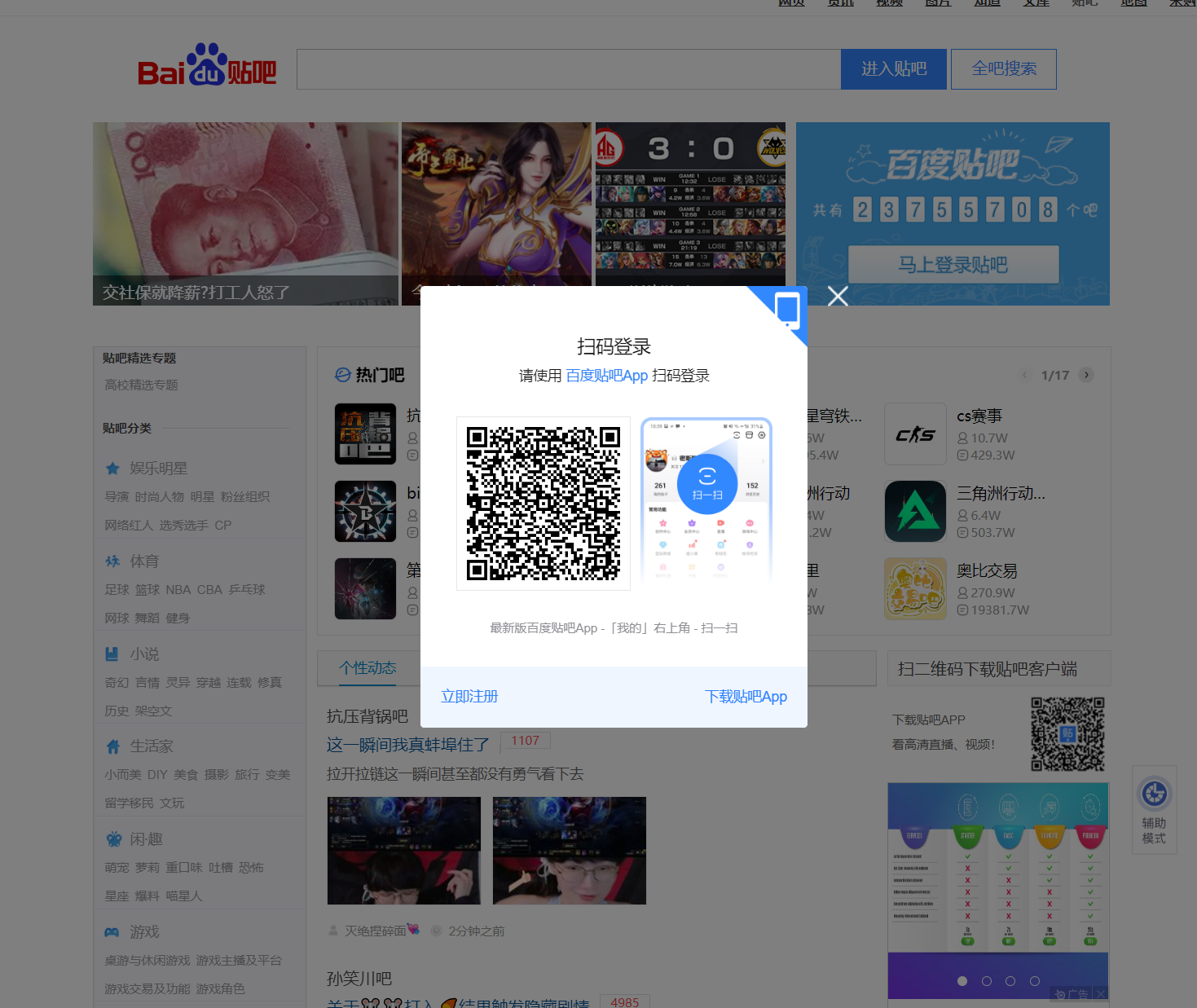The height and width of the screenshot is (1008, 1197).
Task: Click cs赛事 forum logo
Action: coord(915,434)
